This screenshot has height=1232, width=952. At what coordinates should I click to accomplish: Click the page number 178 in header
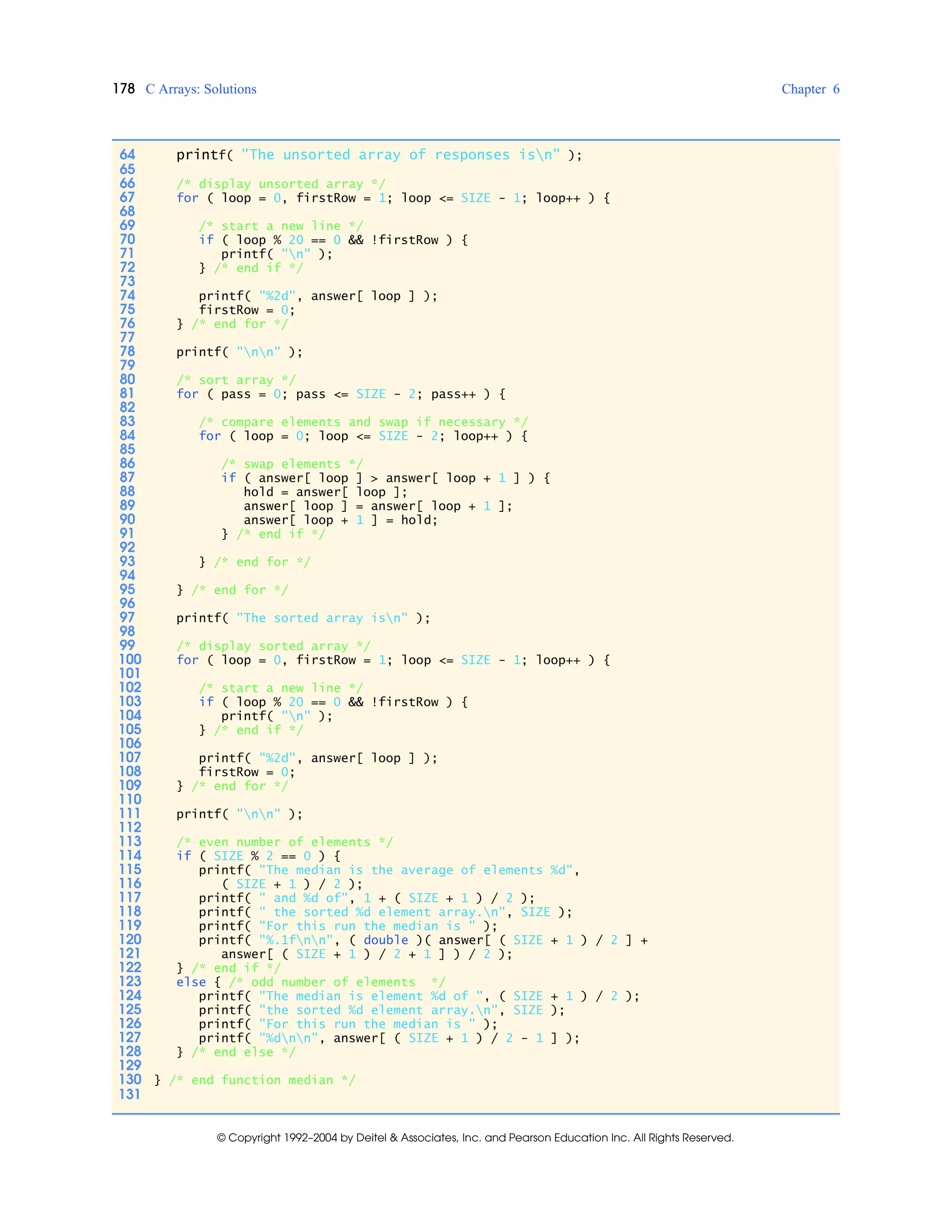(x=124, y=88)
